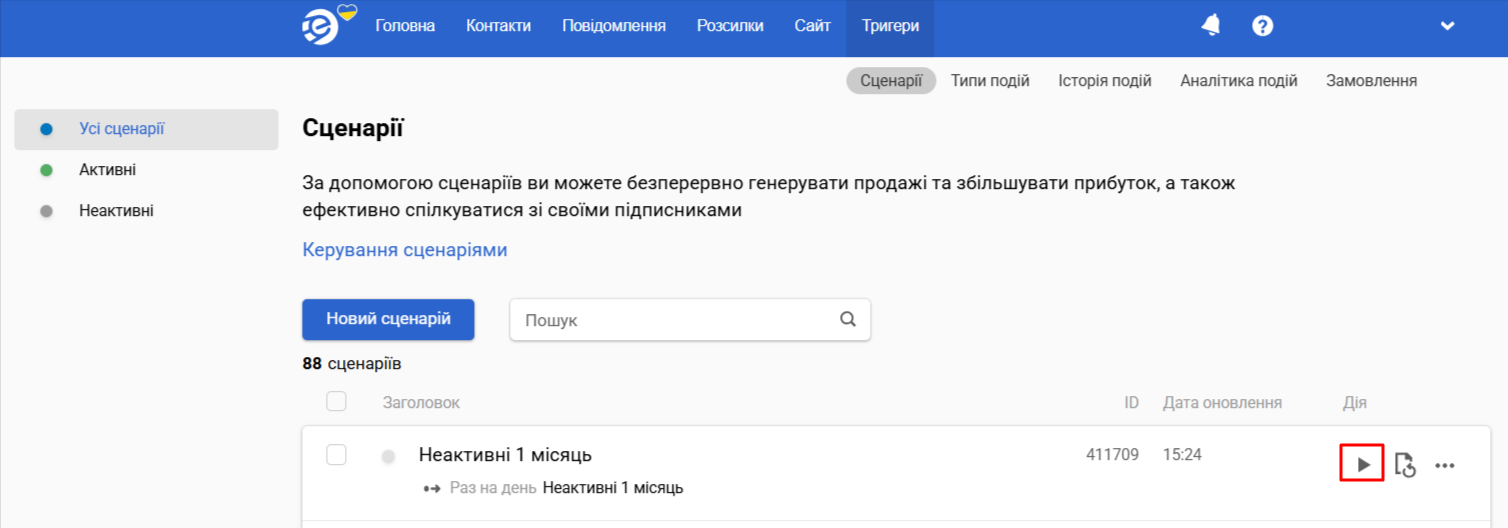Focus the Пошук search field
Image resolution: width=1508 pixels, height=528 pixels.
pyautogui.click(x=690, y=320)
